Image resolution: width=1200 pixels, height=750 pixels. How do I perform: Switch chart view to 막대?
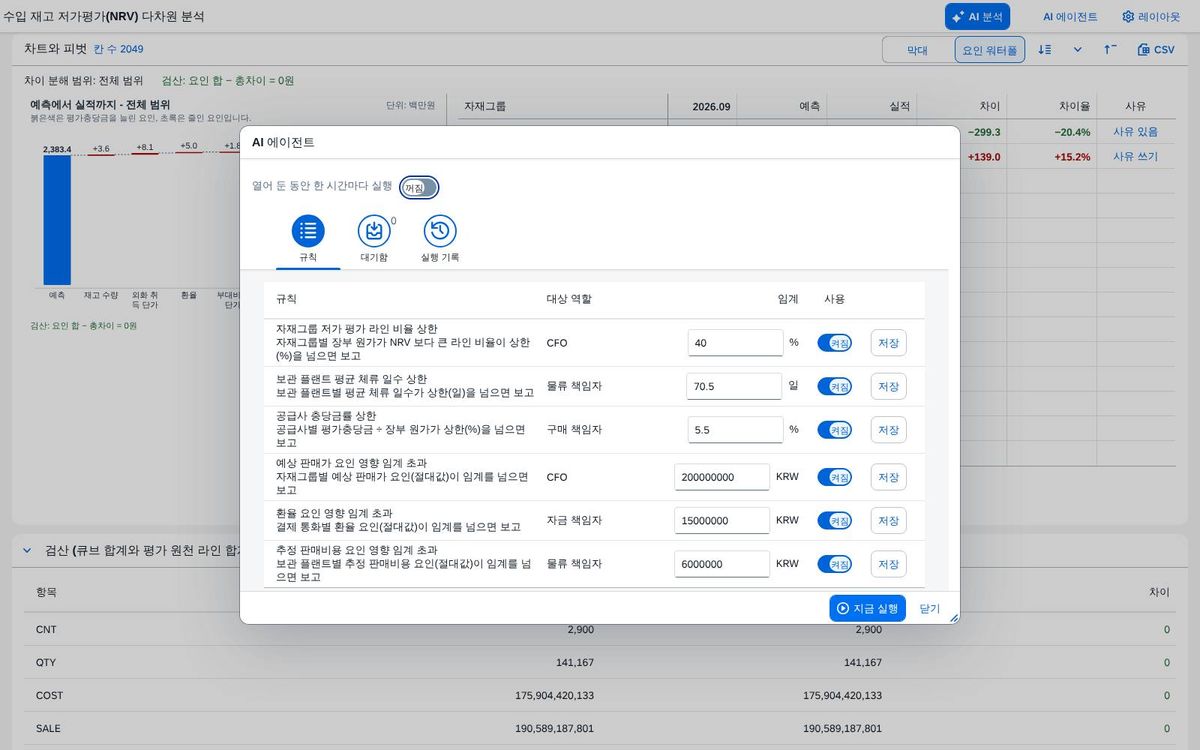click(x=917, y=50)
